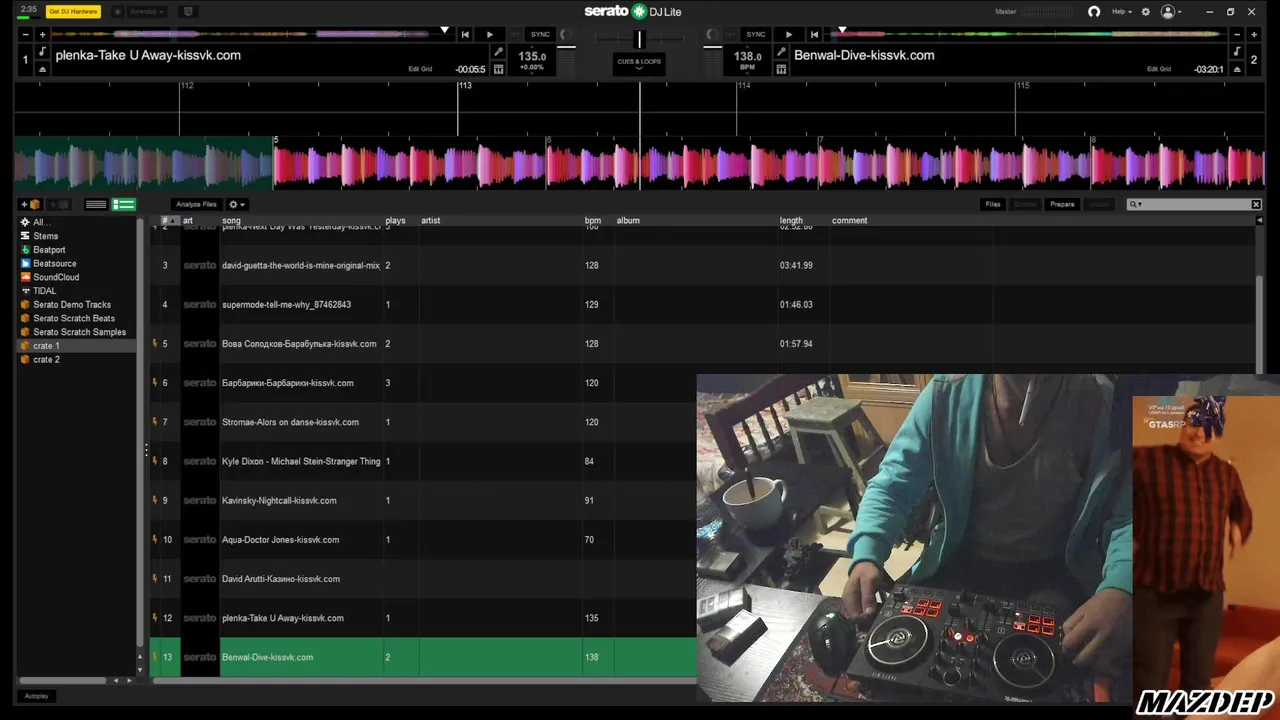Select track Stromae-Alors on danse-kissvk.com
The image size is (1280, 720).
(x=290, y=422)
